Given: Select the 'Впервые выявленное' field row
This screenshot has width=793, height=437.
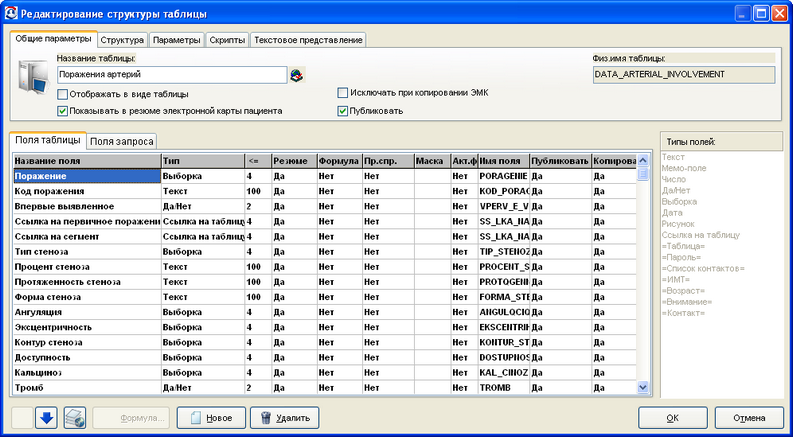Looking at the screenshot, I should [325, 206].
